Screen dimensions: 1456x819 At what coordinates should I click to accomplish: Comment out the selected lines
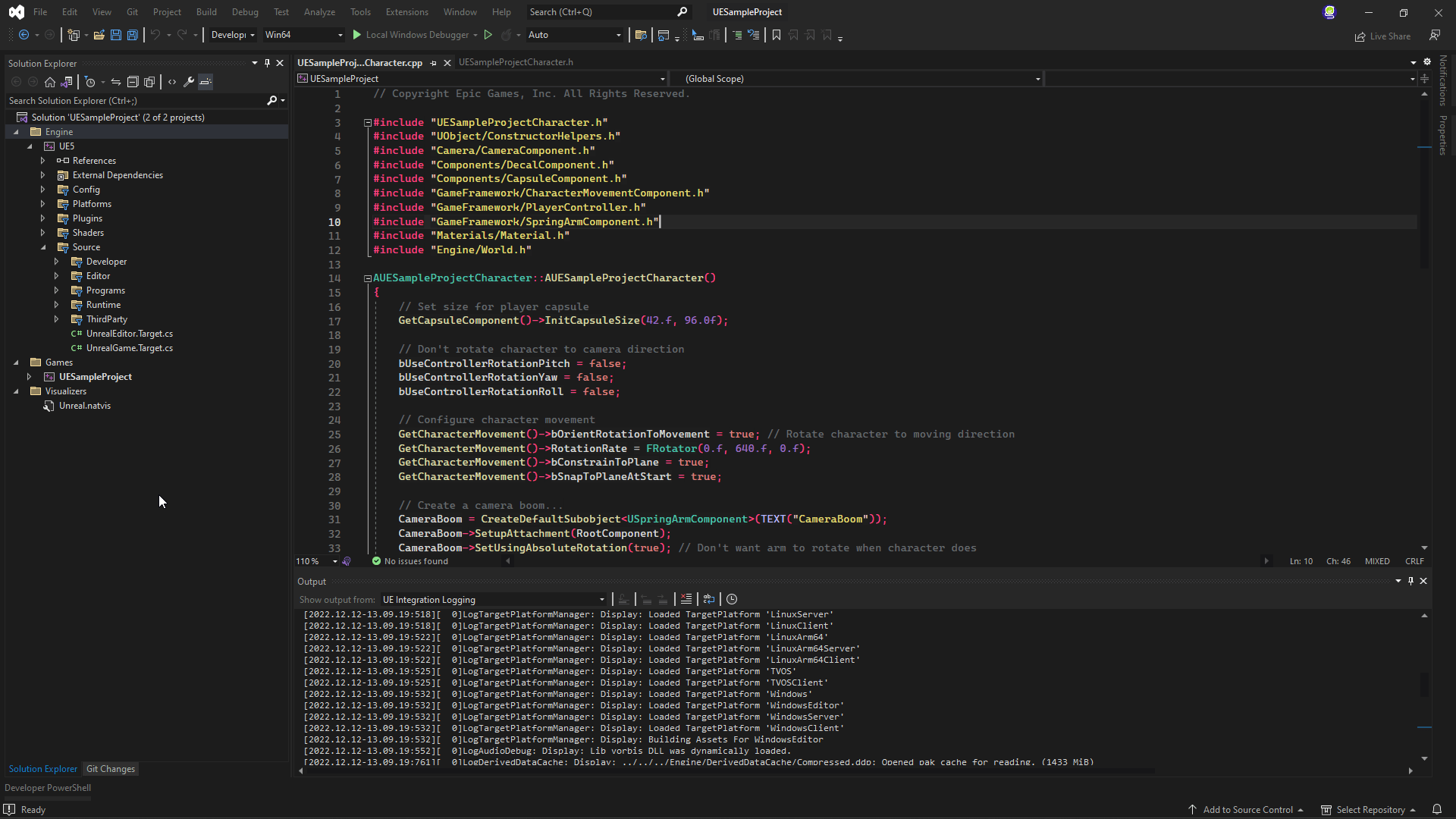click(x=737, y=35)
